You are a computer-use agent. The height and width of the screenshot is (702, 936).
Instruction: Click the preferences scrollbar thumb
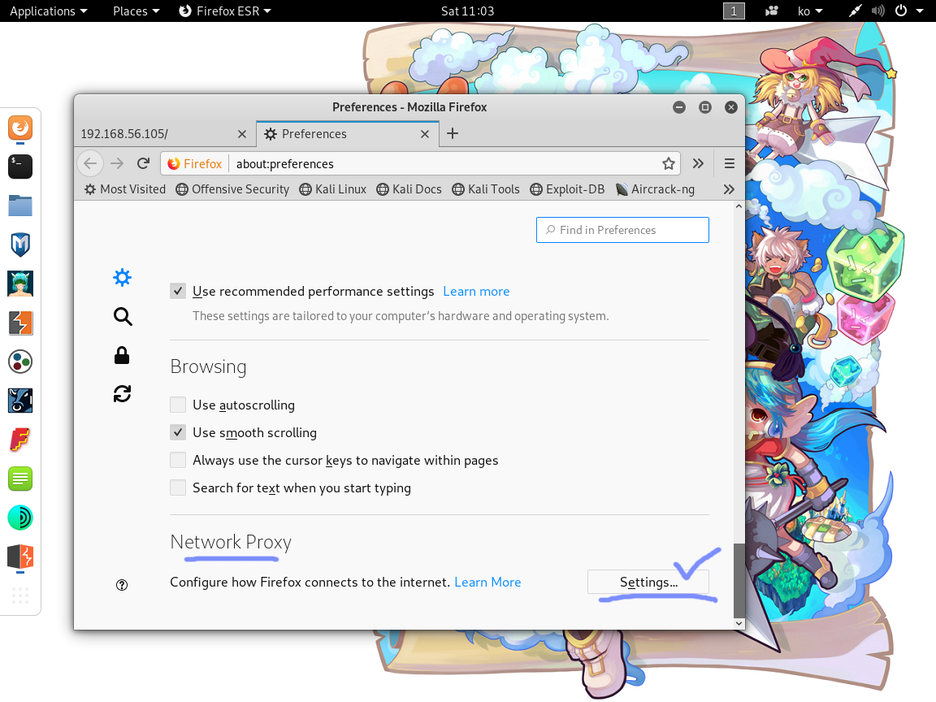coord(739,581)
